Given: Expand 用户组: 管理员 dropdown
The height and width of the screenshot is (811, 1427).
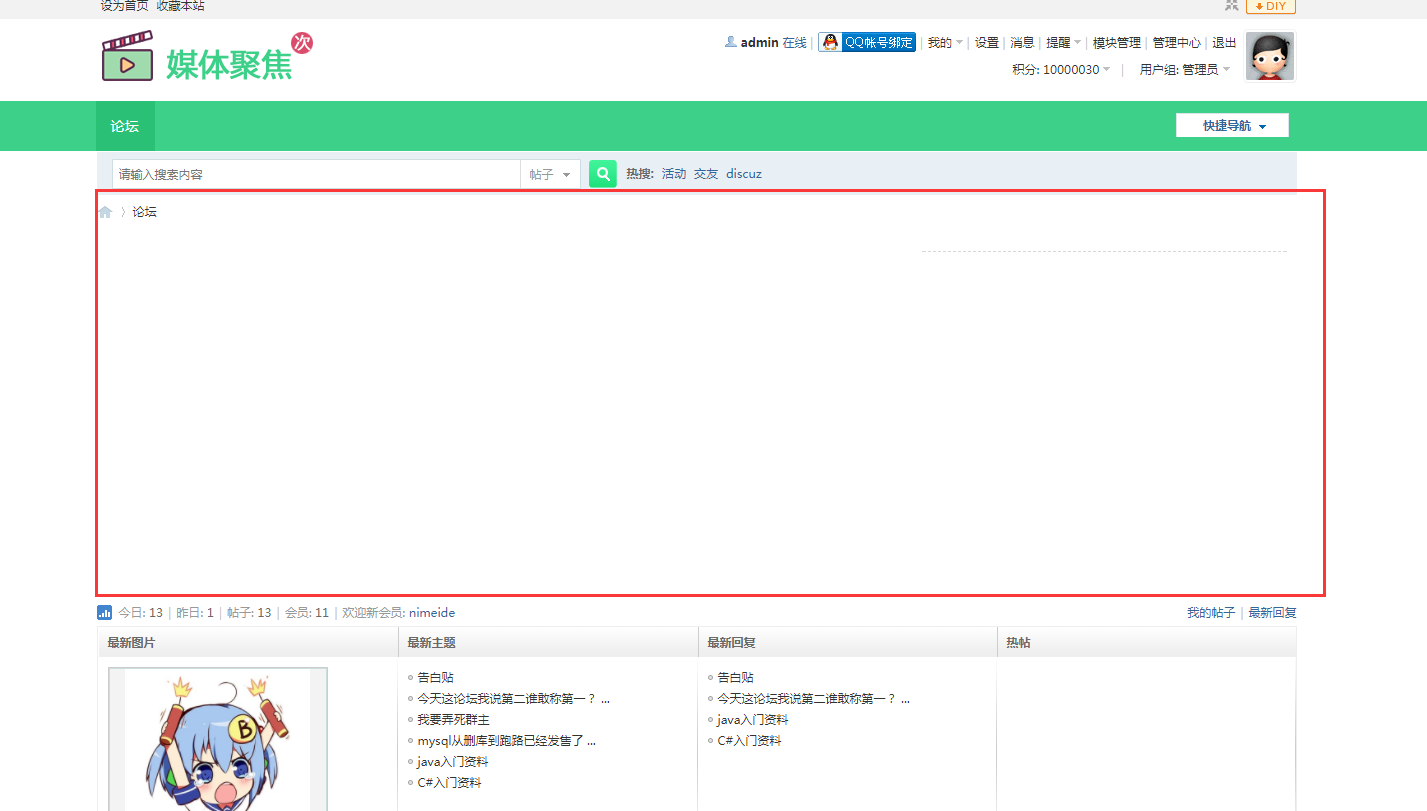Looking at the screenshot, I should (1185, 70).
